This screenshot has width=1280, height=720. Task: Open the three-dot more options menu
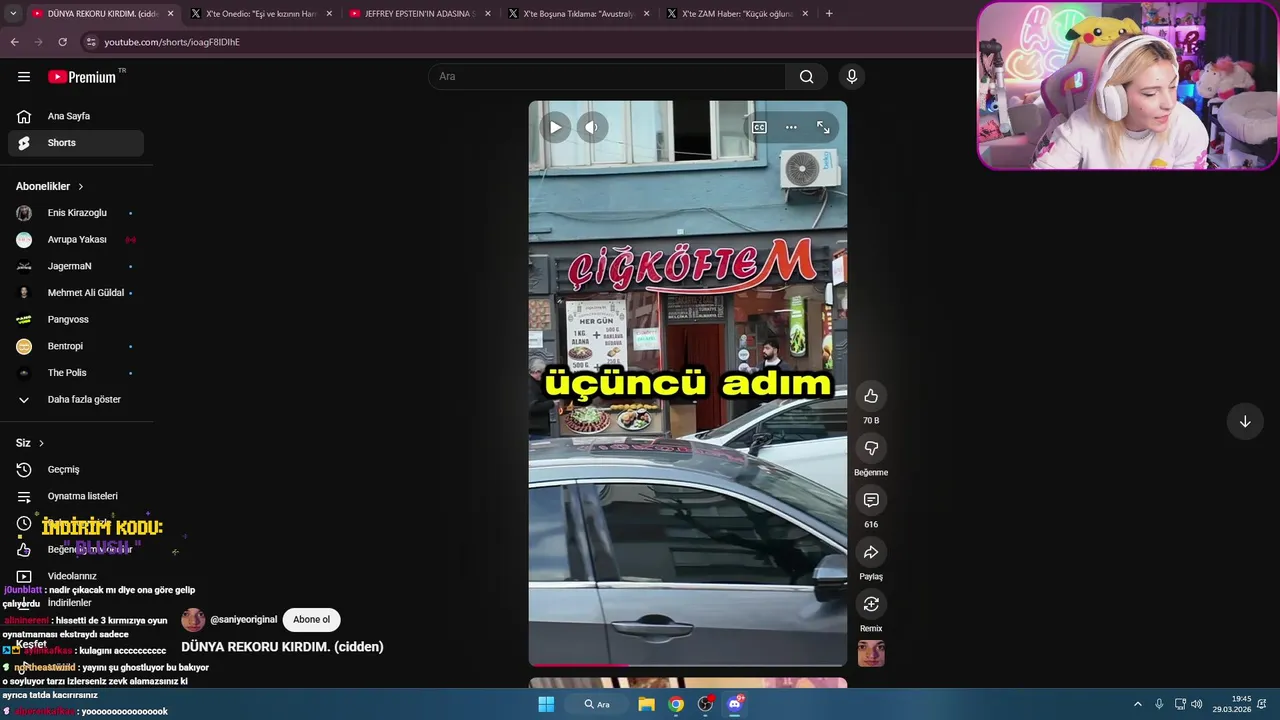(x=791, y=127)
